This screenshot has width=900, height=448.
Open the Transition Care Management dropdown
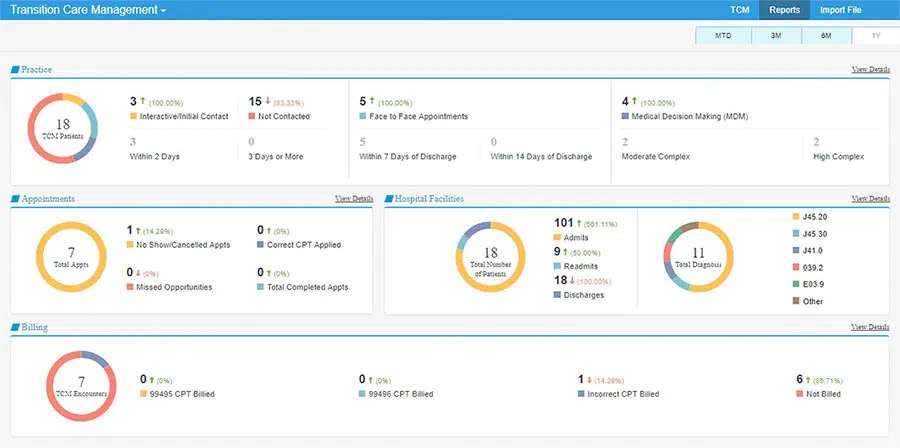tap(88, 10)
